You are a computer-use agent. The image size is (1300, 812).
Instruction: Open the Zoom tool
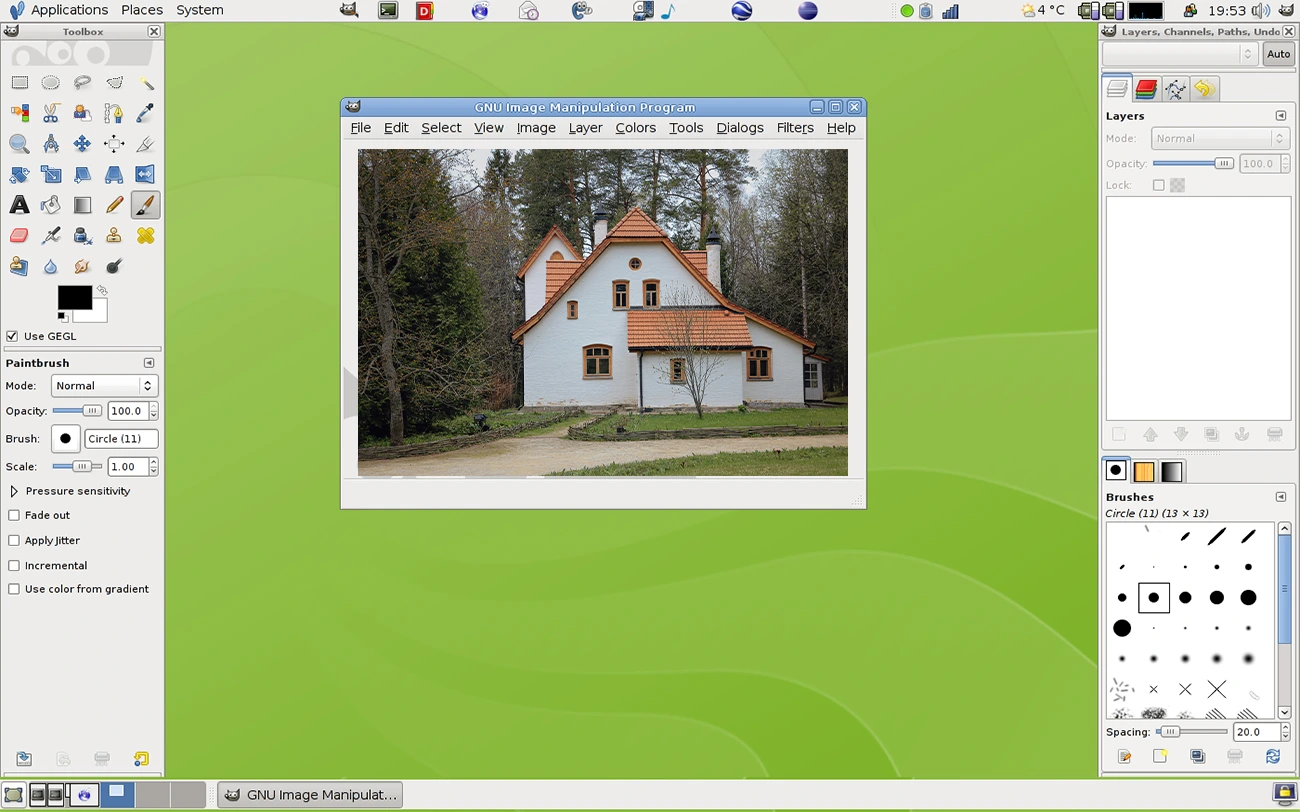pos(19,143)
